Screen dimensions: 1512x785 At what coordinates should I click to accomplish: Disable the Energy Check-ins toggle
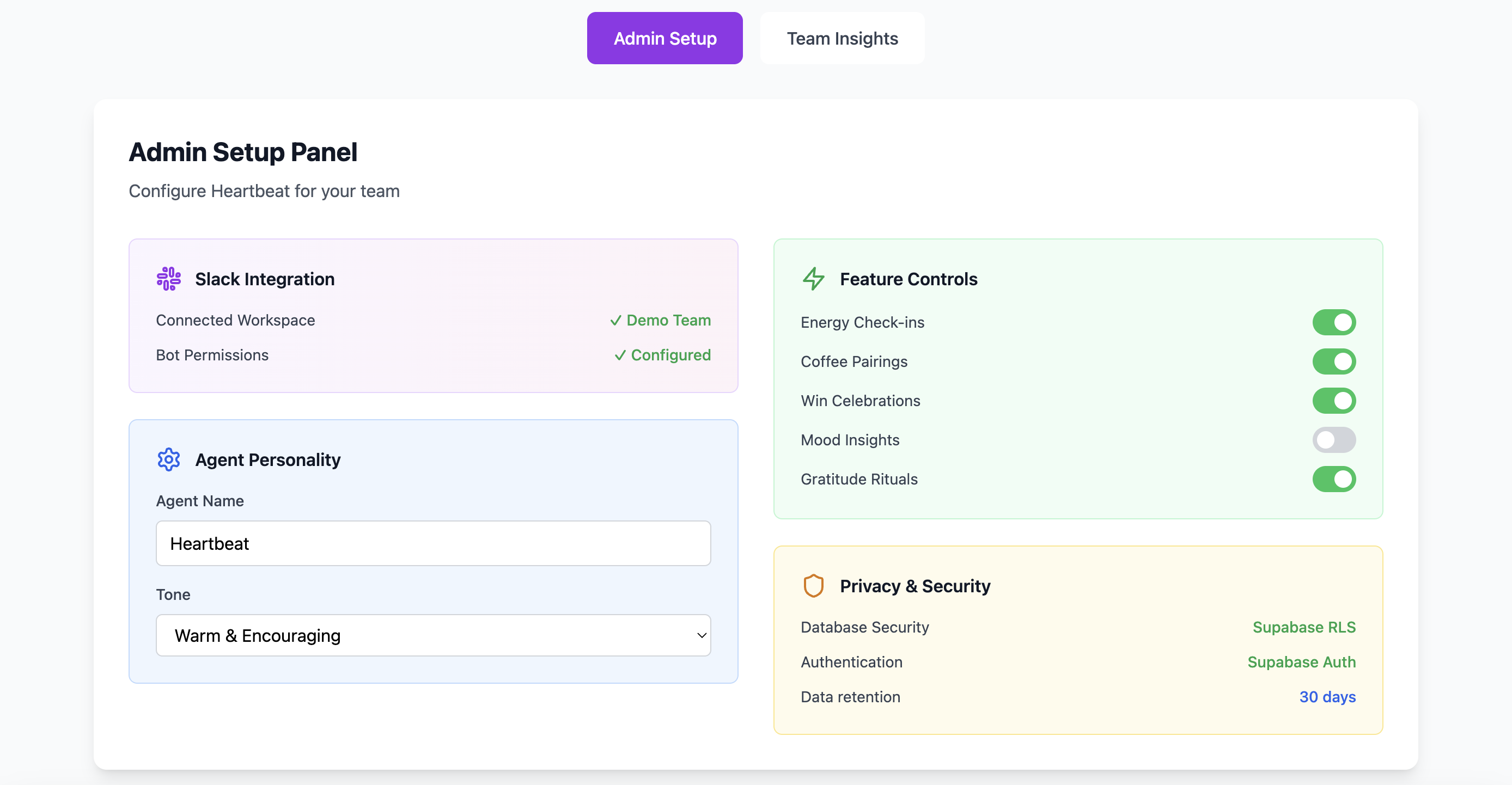[1333, 322]
